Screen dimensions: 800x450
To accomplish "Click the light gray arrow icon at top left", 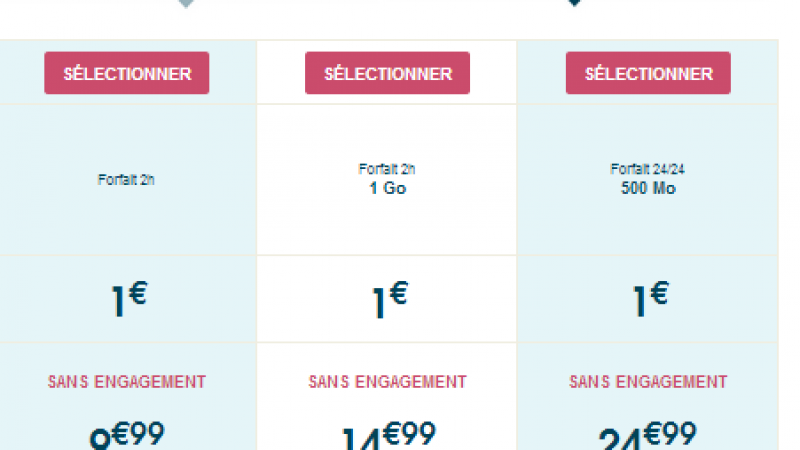I will click(185, 4).
